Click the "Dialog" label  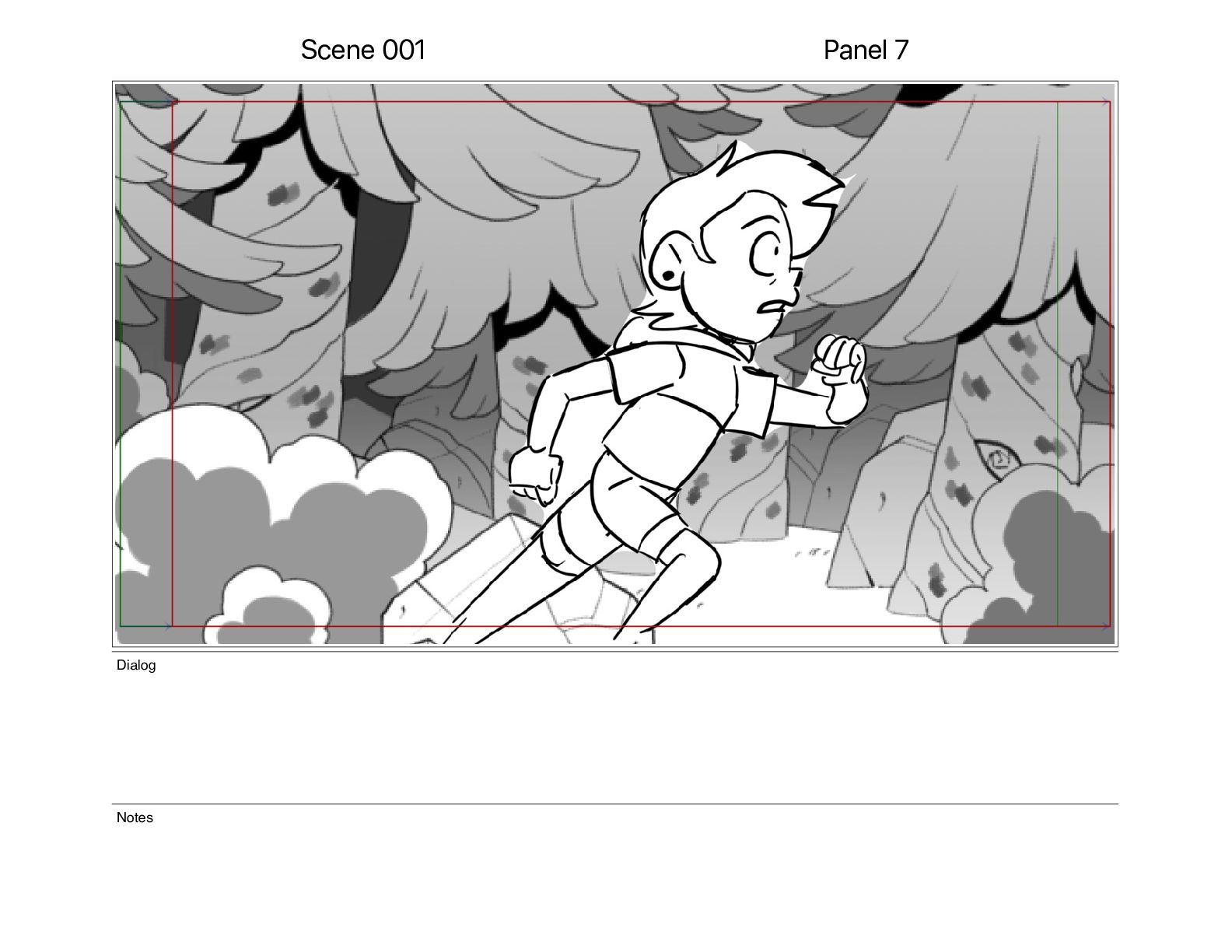136,665
